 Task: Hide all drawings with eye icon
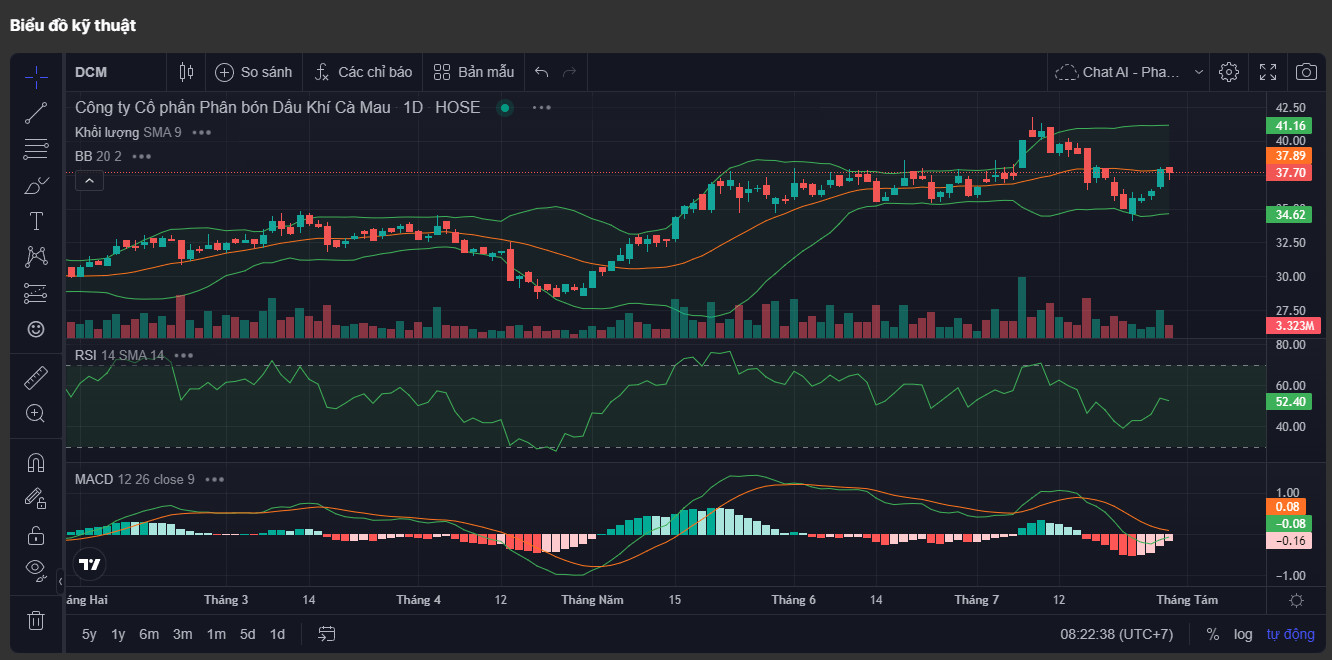point(36,570)
